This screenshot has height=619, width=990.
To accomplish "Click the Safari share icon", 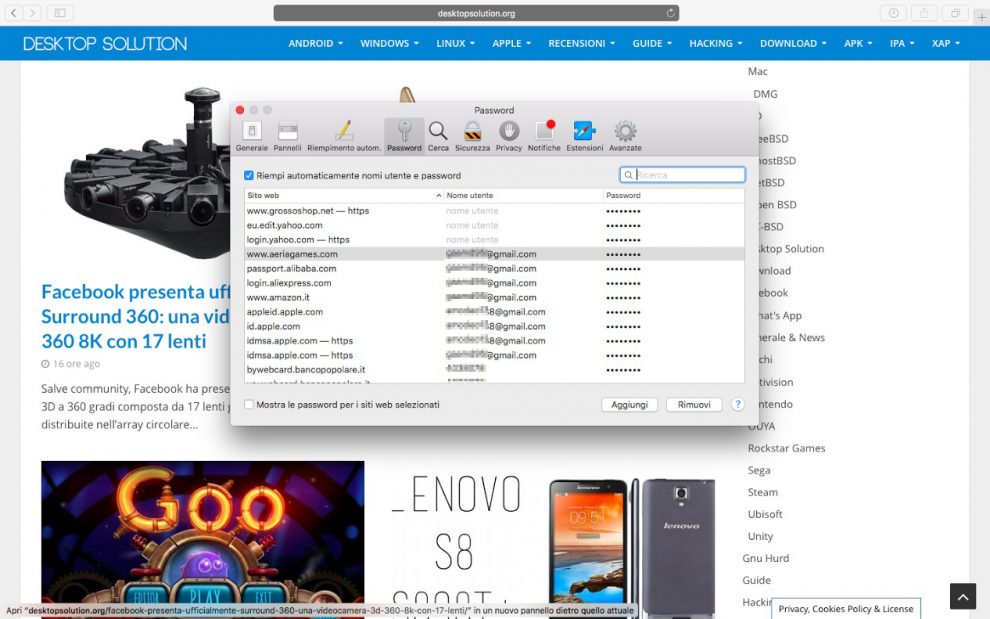I will pos(924,13).
